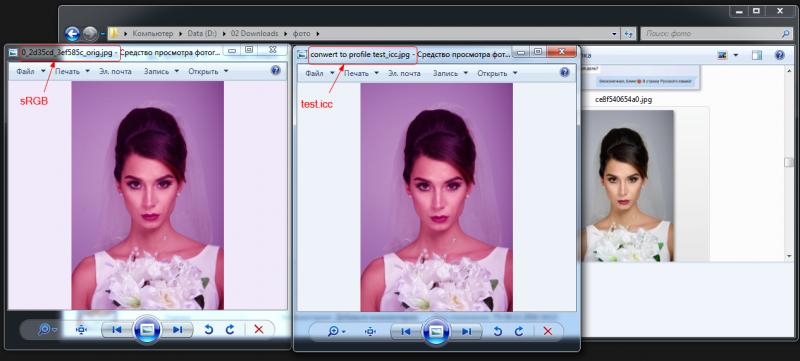Click Открыть in test_icc.jpg viewer
Viewport: 800px width, 361px height.
click(497, 73)
